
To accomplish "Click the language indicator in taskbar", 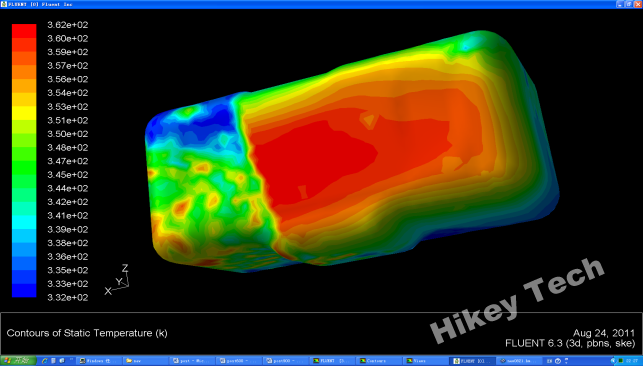I will tap(549, 361).
